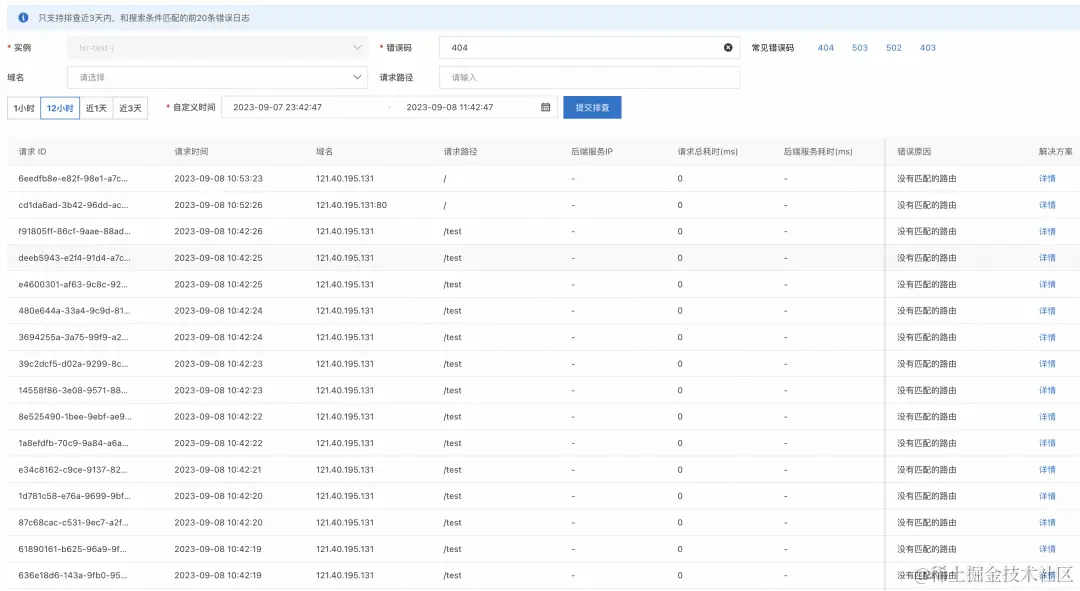The image size is (1080, 591).
Task: Click the 提交排查 submit button
Action: 592,107
